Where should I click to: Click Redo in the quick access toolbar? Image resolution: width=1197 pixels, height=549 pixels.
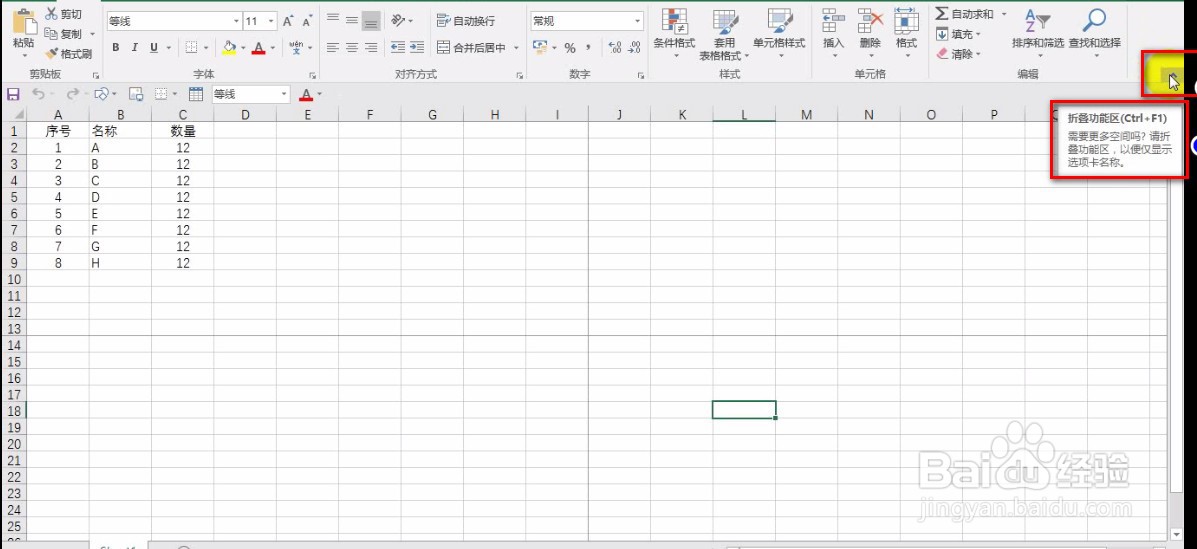pyautogui.click(x=72, y=94)
